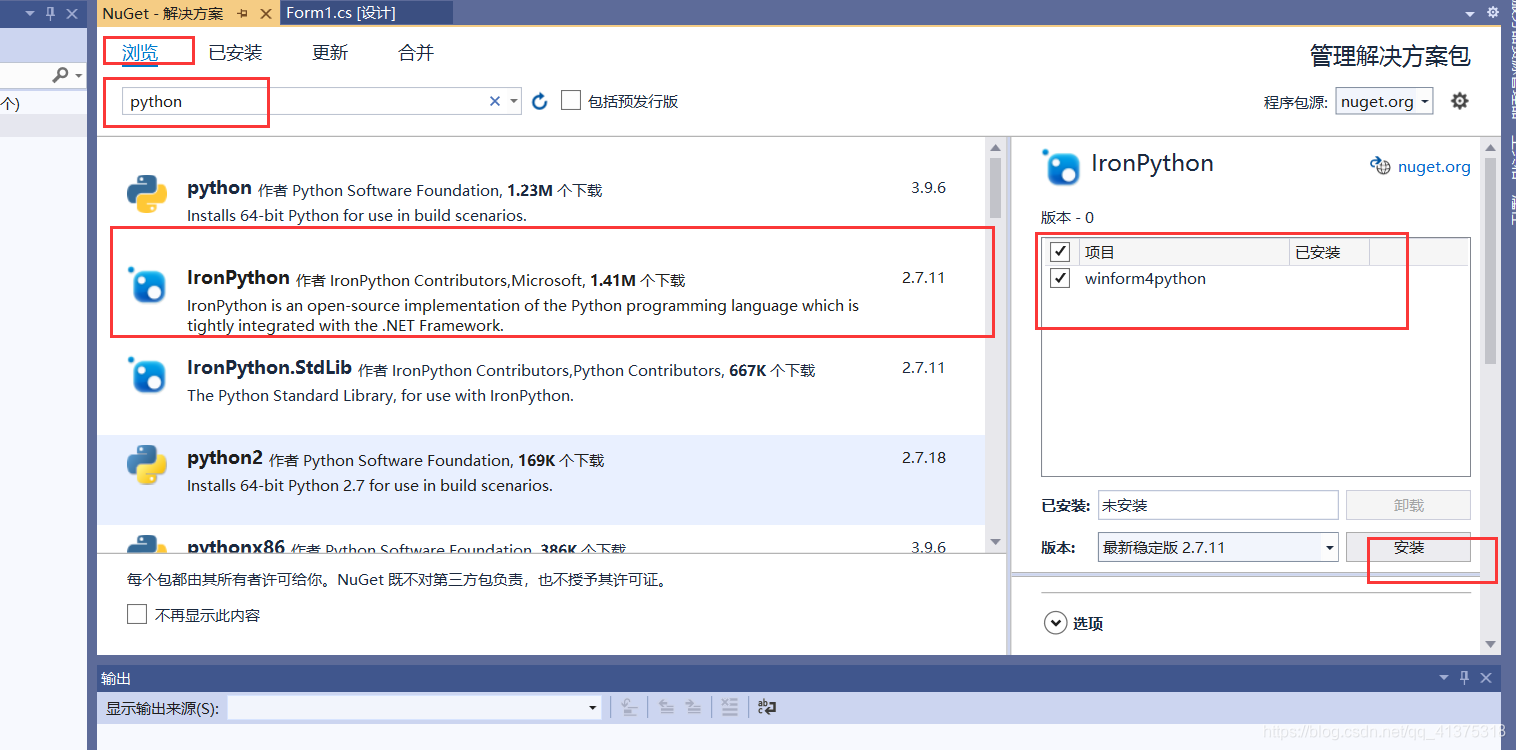This screenshot has height=750, width=1516.
Task: Click the nuget.org globe icon
Action: click(1380, 166)
